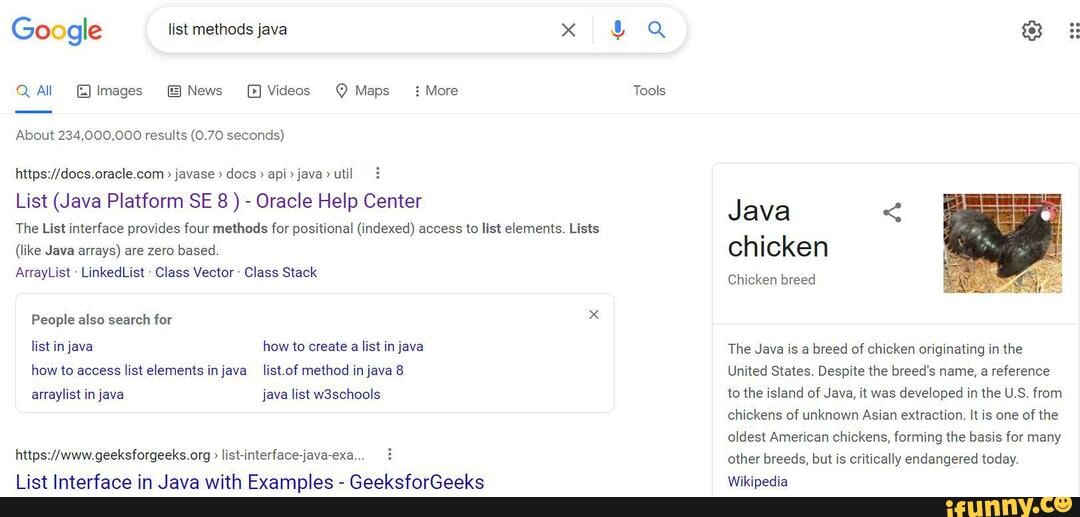Switch to the News tab
The height and width of the screenshot is (517, 1080).
coord(195,91)
